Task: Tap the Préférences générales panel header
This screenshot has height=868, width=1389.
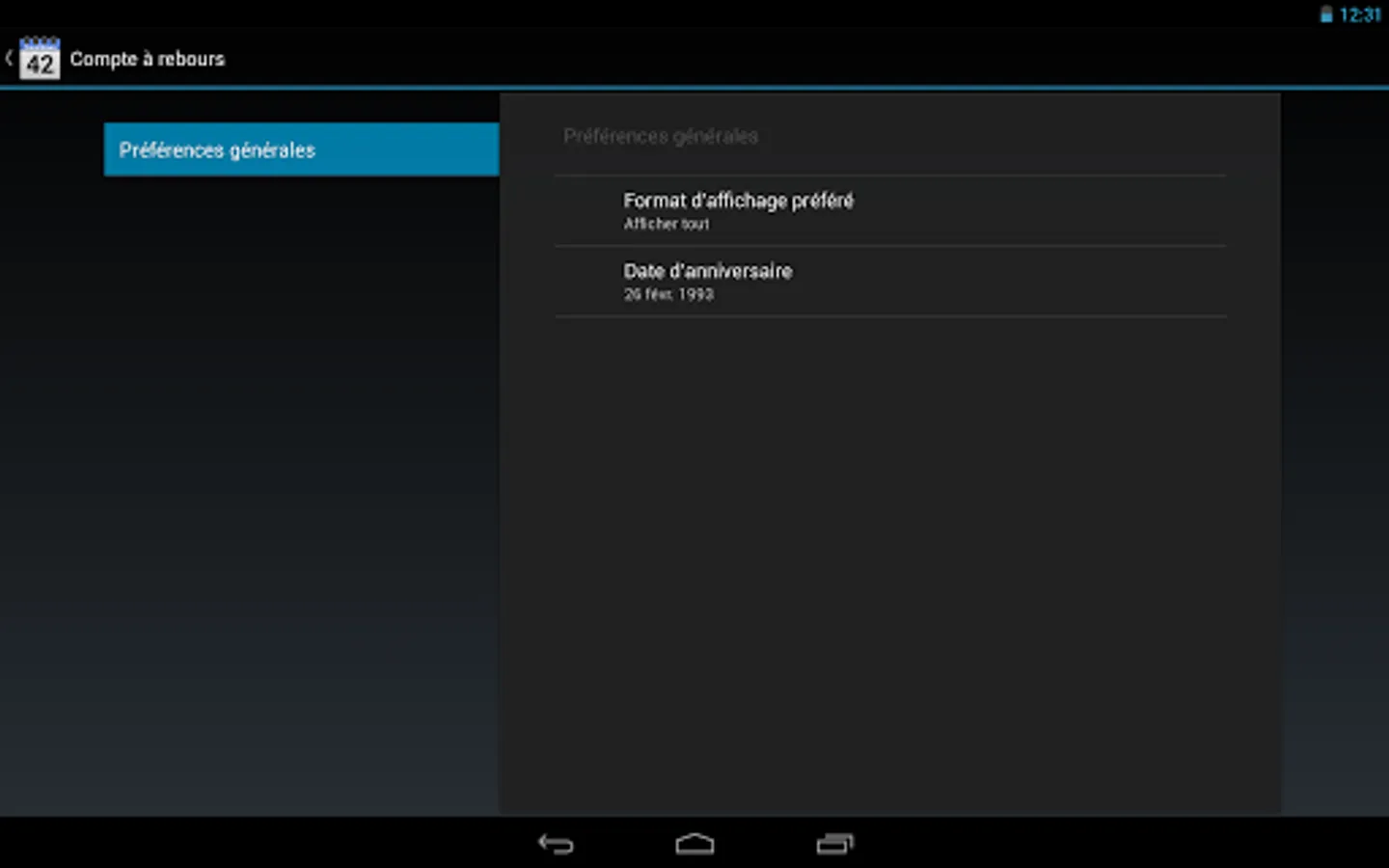Action: 660,136
